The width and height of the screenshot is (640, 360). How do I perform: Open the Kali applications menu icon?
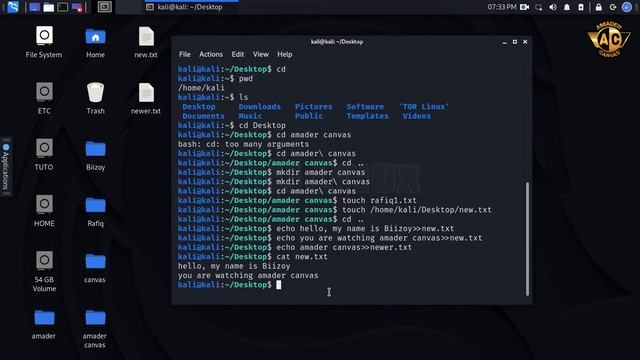(13, 7)
